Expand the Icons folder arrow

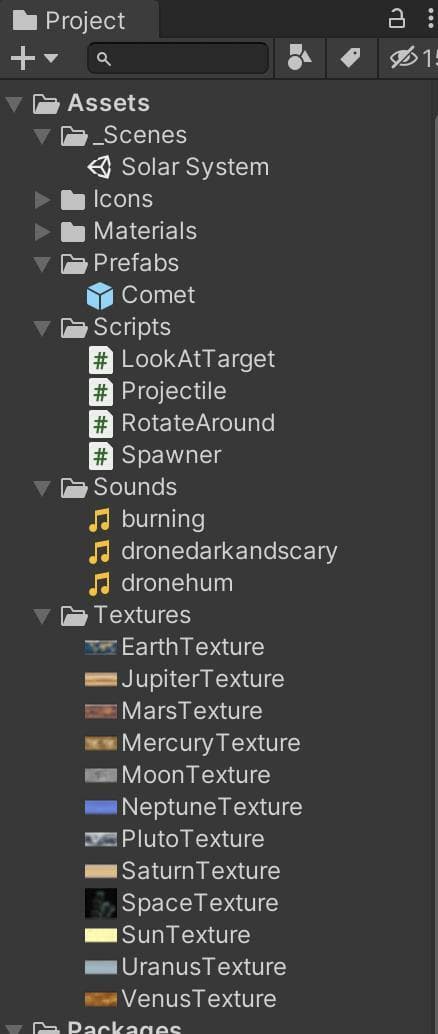click(43, 200)
